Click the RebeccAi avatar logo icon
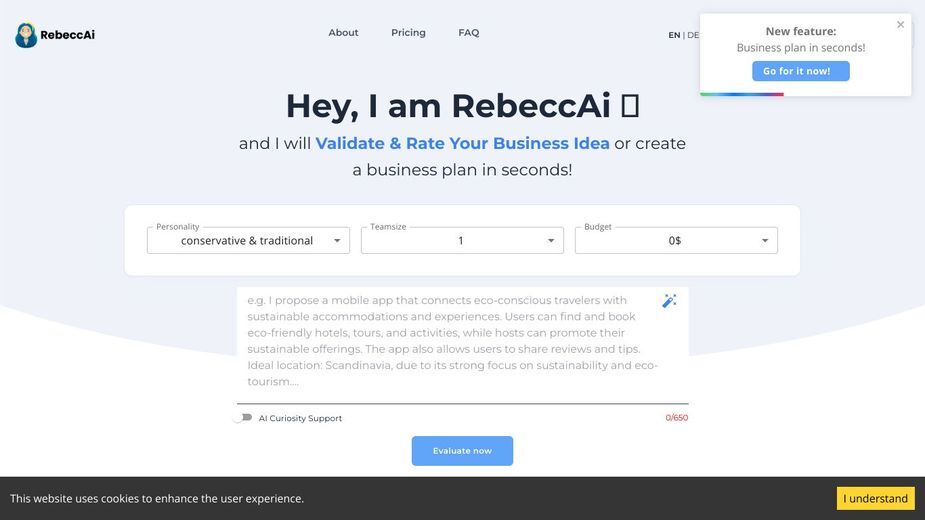 tap(26, 35)
